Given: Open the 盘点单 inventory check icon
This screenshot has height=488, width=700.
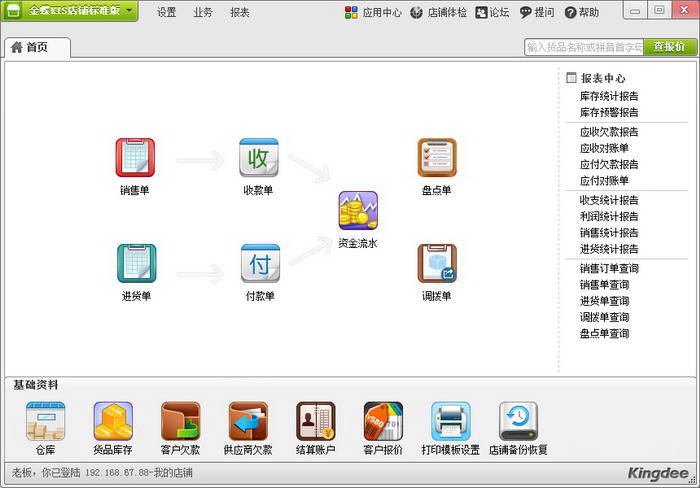Looking at the screenshot, I should pyautogui.click(x=436, y=158).
